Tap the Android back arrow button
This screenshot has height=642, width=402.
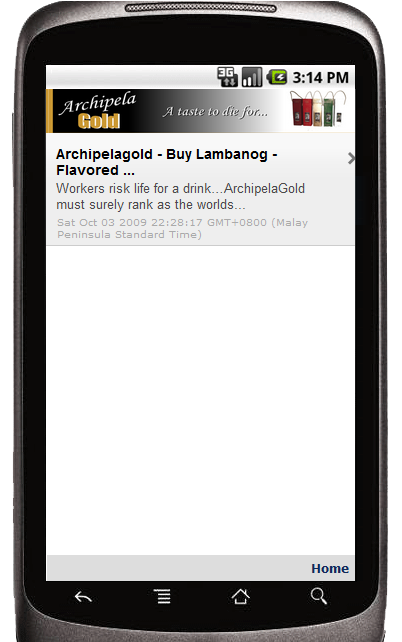tap(83, 597)
